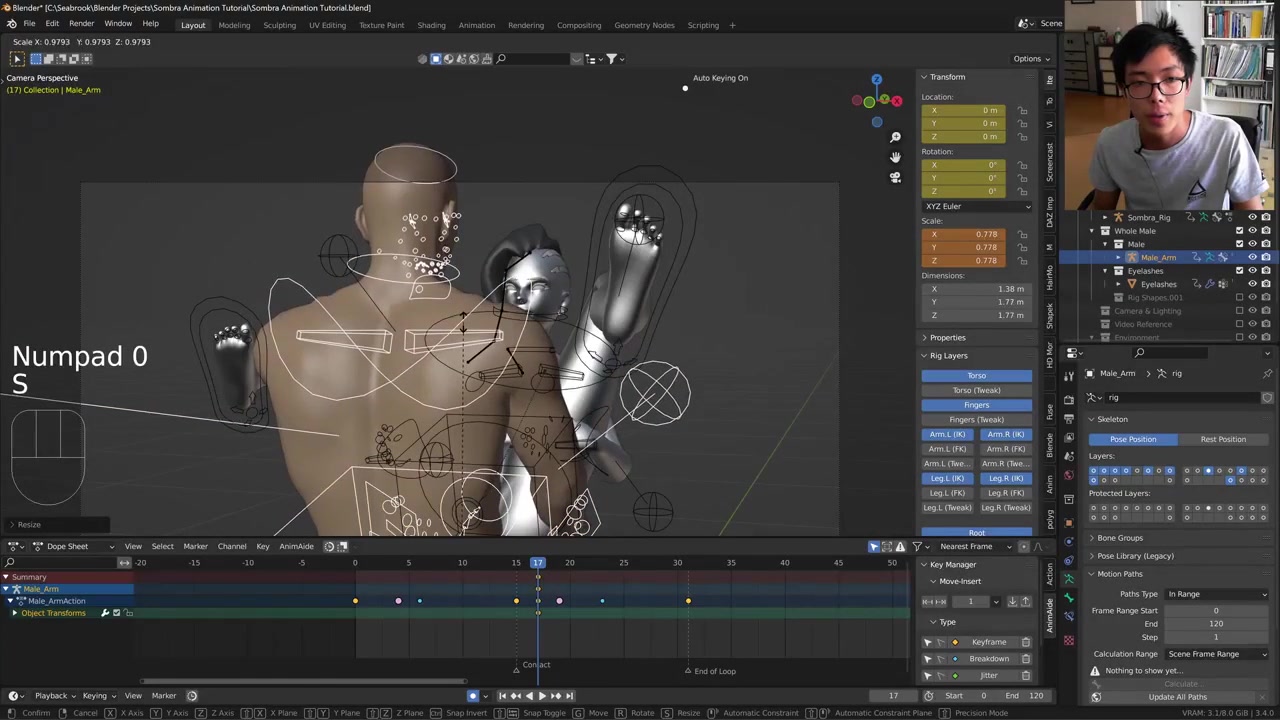Toggle camera view with the camera gizmo icon

click(x=895, y=177)
